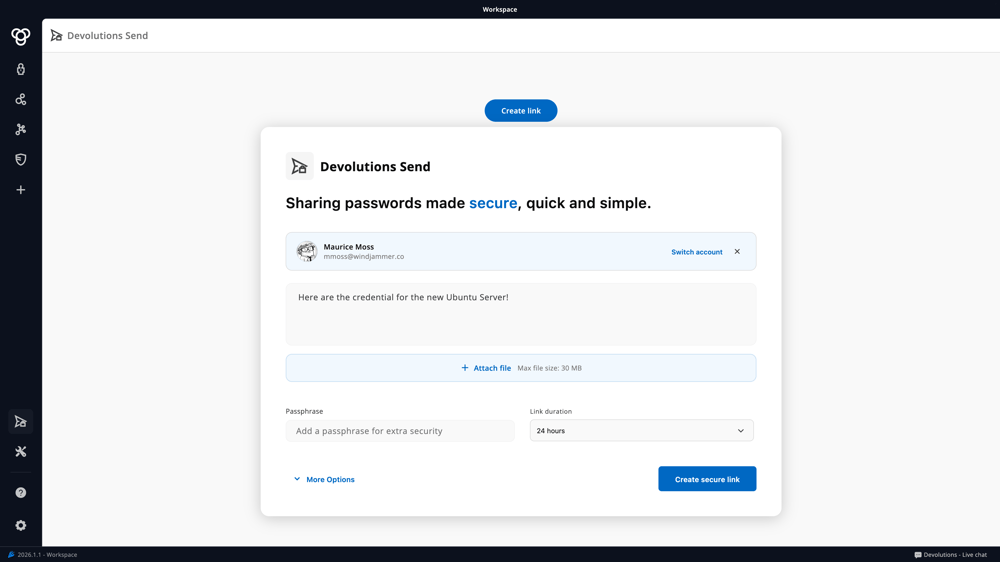Remove the Maurice Moss account with X

click(x=737, y=252)
